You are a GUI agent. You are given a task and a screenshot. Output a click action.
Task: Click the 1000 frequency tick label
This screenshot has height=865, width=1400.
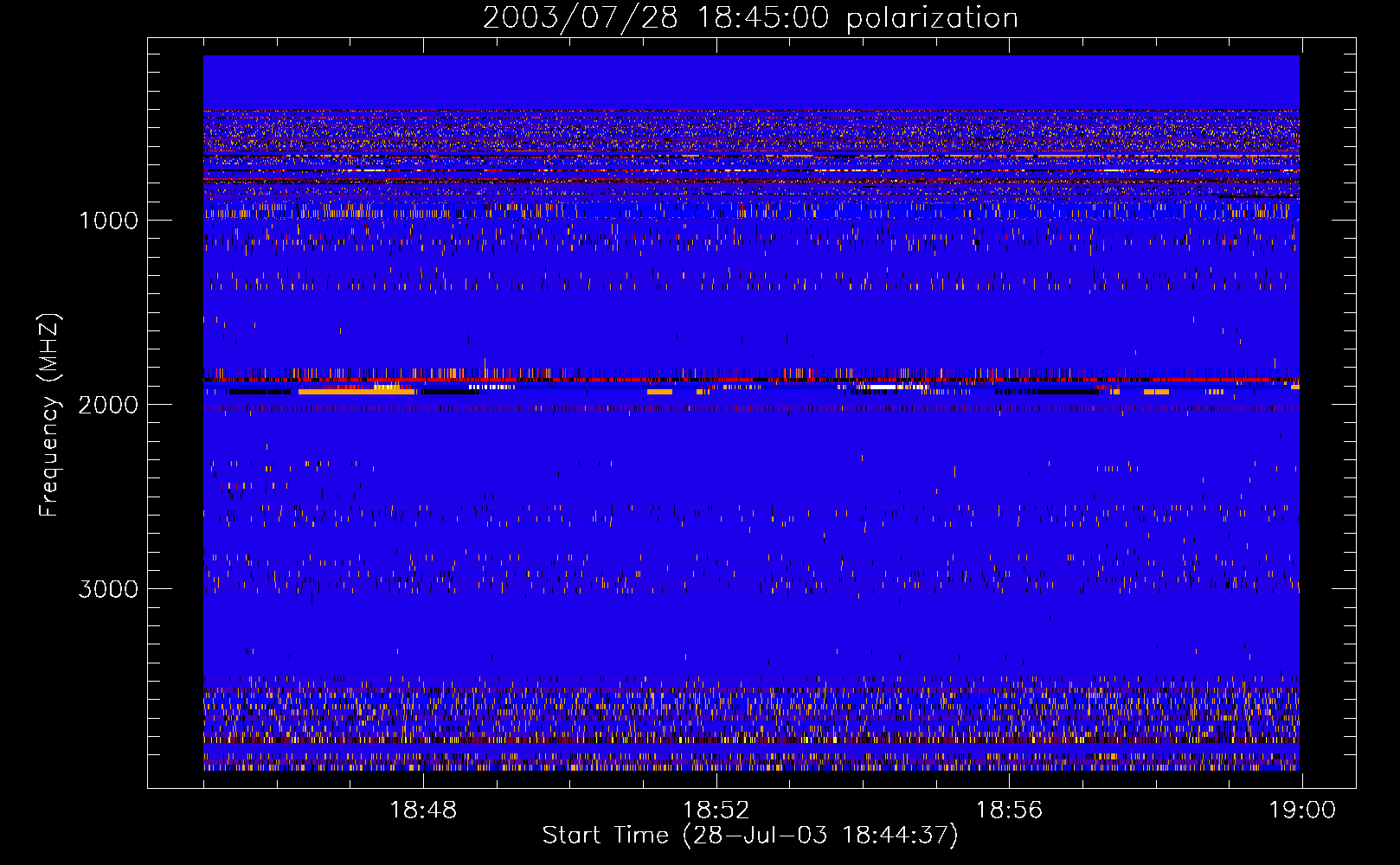pyautogui.click(x=108, y=221)
